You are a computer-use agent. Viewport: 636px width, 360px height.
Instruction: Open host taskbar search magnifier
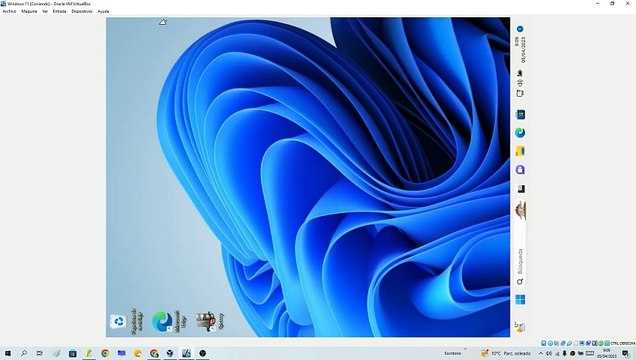coord(24,353)
